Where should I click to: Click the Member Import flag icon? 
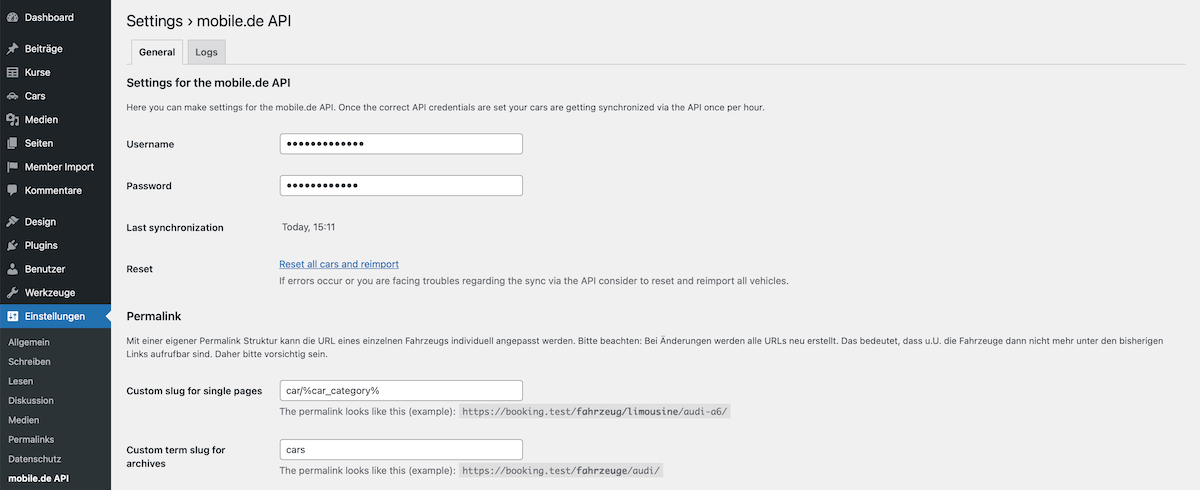(x=12, y=167)
